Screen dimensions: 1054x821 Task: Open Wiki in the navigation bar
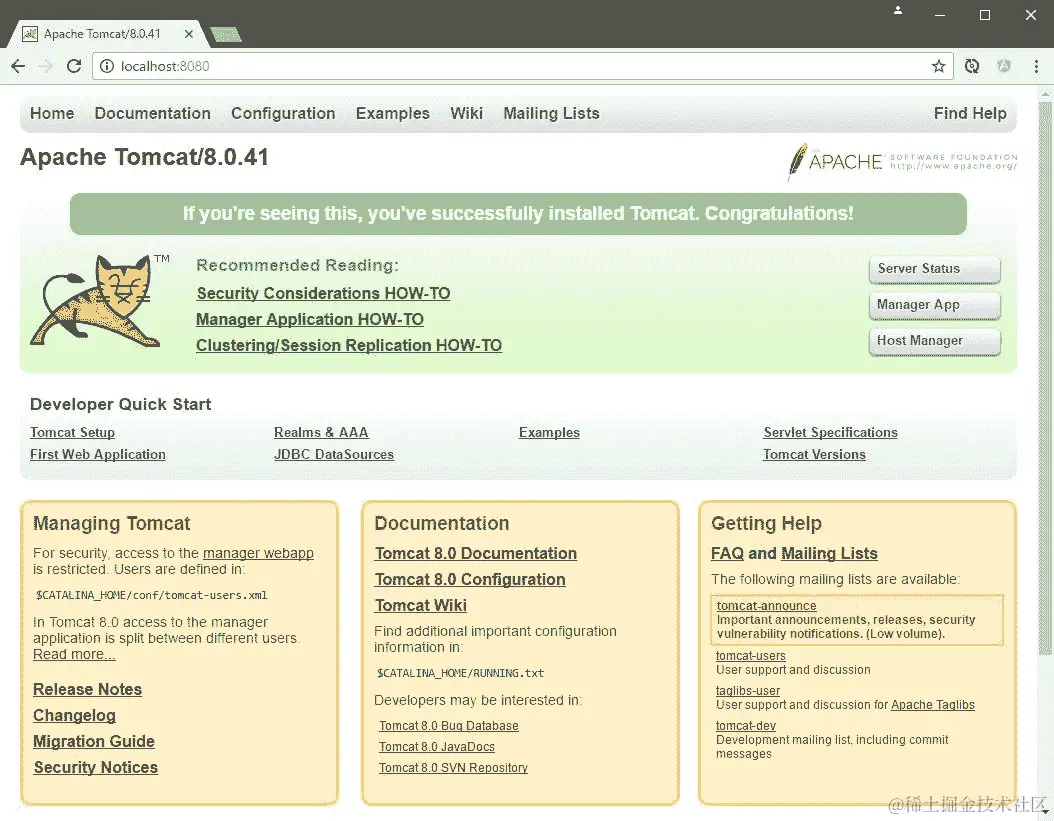click(467, 114)
